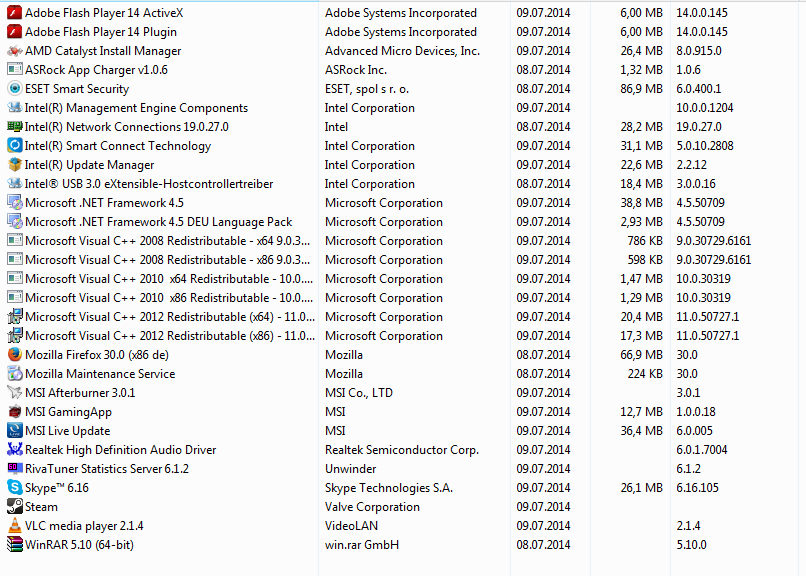Click version 1.0.0.18 of MSI GamingApp

point(696,412)
